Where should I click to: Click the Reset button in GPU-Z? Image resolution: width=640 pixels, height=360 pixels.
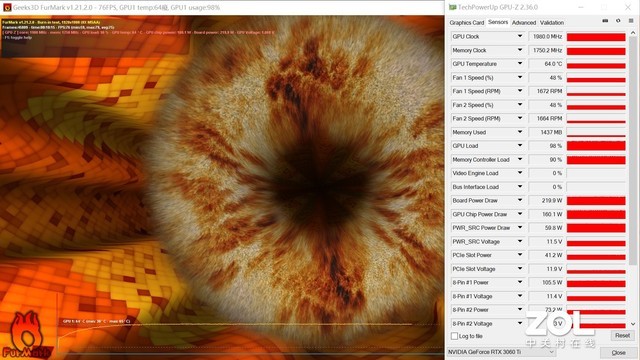[622, 336]
